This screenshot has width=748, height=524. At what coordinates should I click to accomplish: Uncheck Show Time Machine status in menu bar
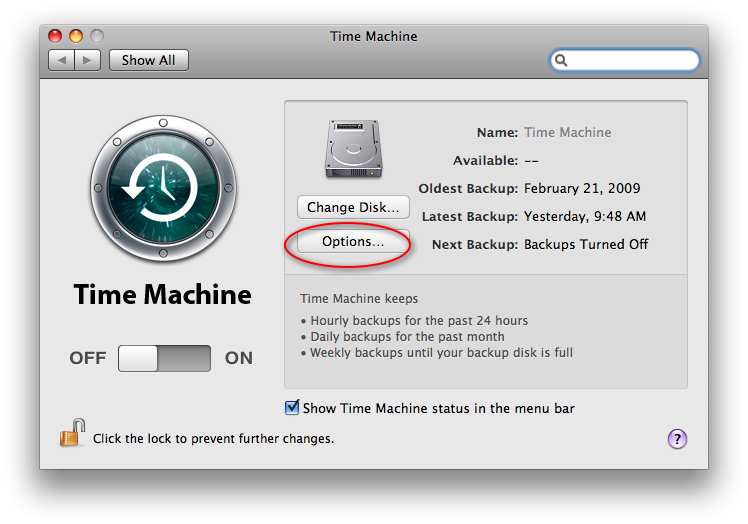(x=292, y=408)
